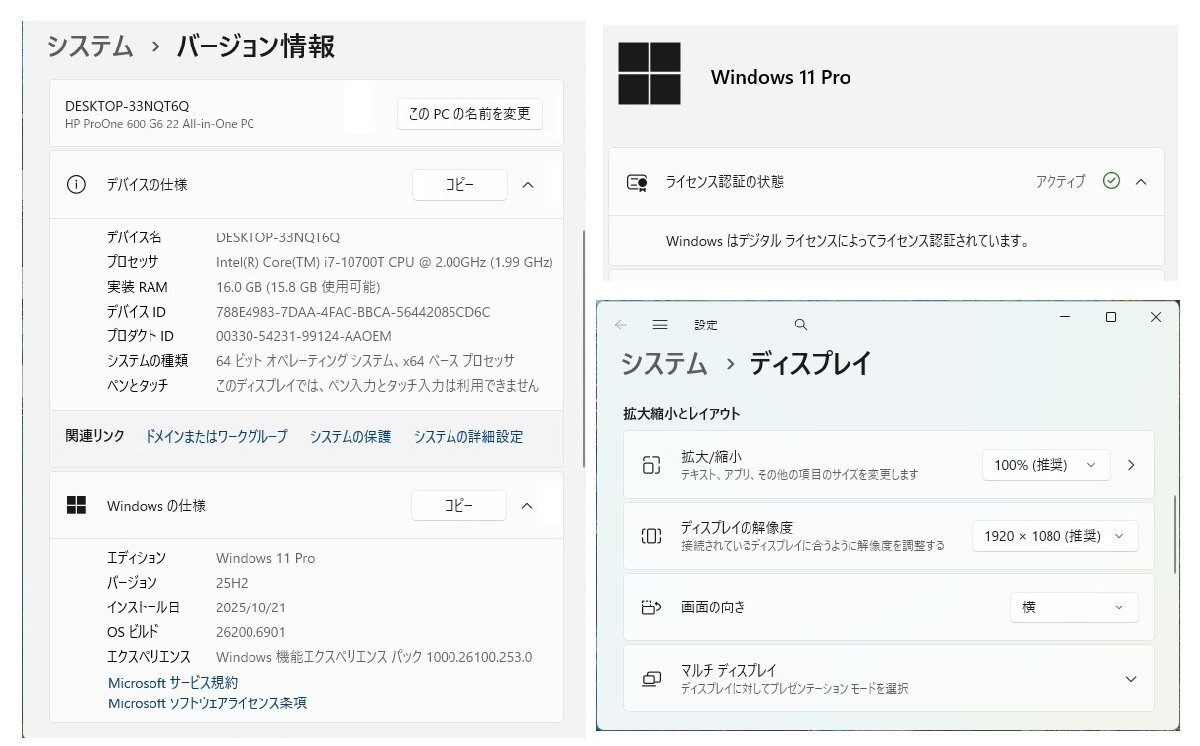The height and width of the screenshot is (746, 1200).
Task: Click the 画面の向き orientation icon
Action: point(651,607)
